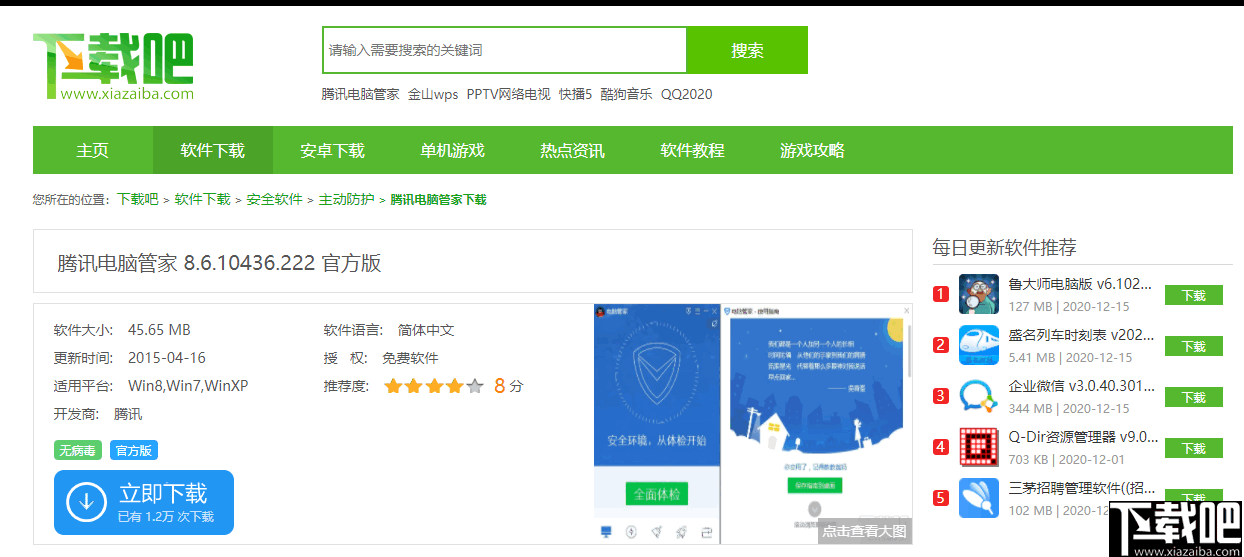The height and width of the screenshot is (557, 1244).
Task: Download Q-Dir资源管理器 with 下载 button
Action: [1194, 448]
